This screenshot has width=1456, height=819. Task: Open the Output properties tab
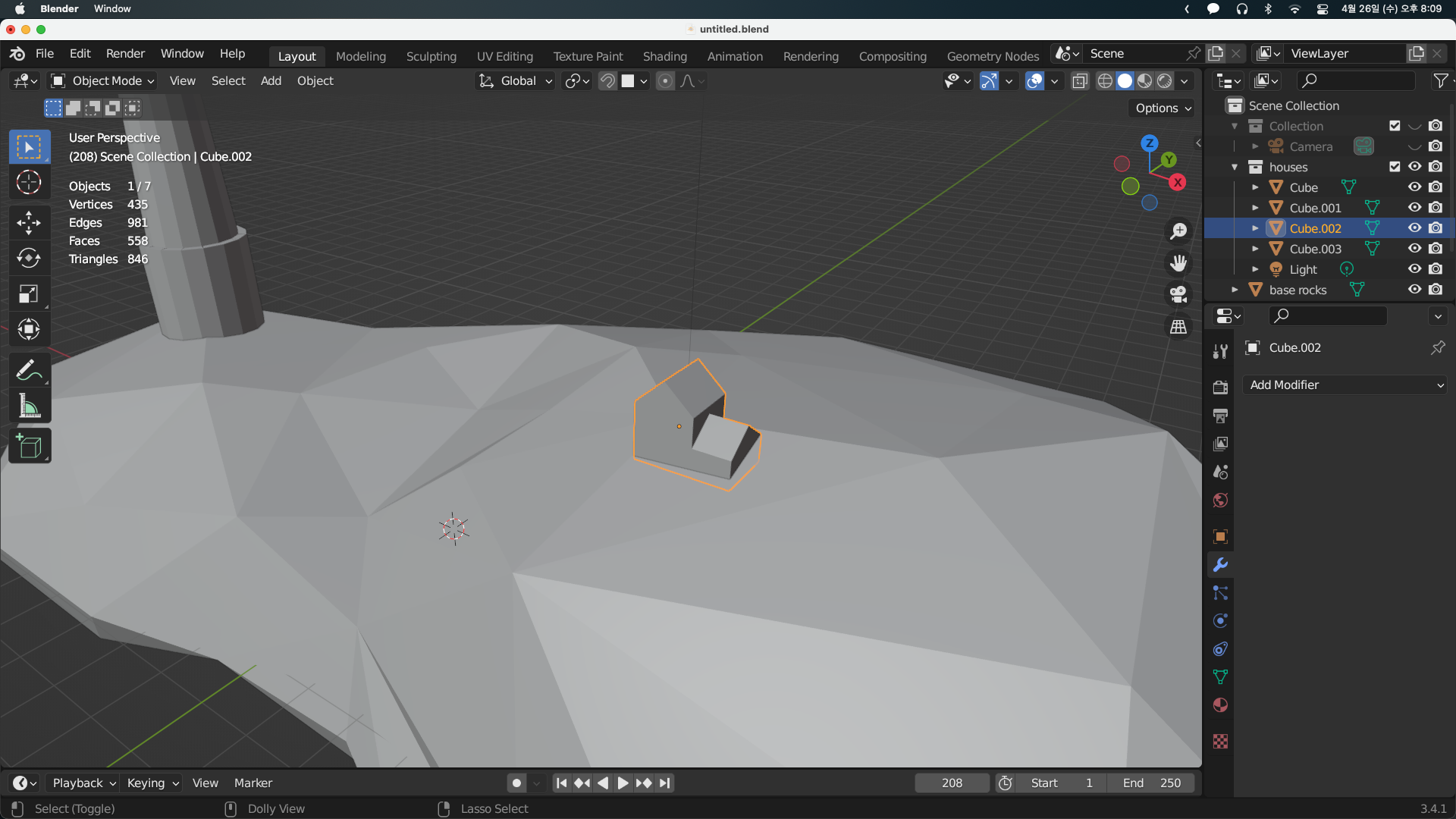coord(1220,416)
